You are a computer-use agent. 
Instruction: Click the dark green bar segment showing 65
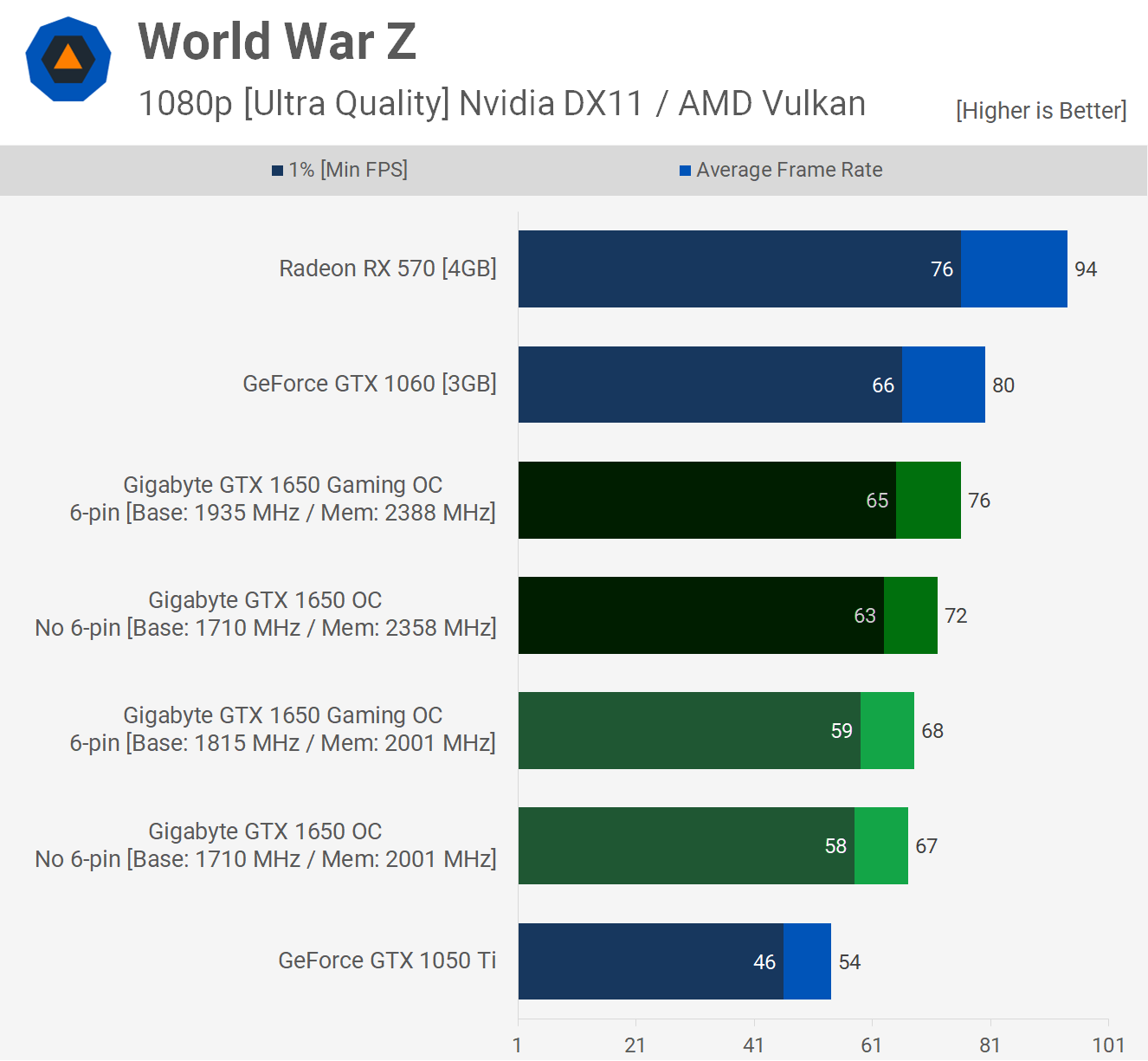[706, 501]
